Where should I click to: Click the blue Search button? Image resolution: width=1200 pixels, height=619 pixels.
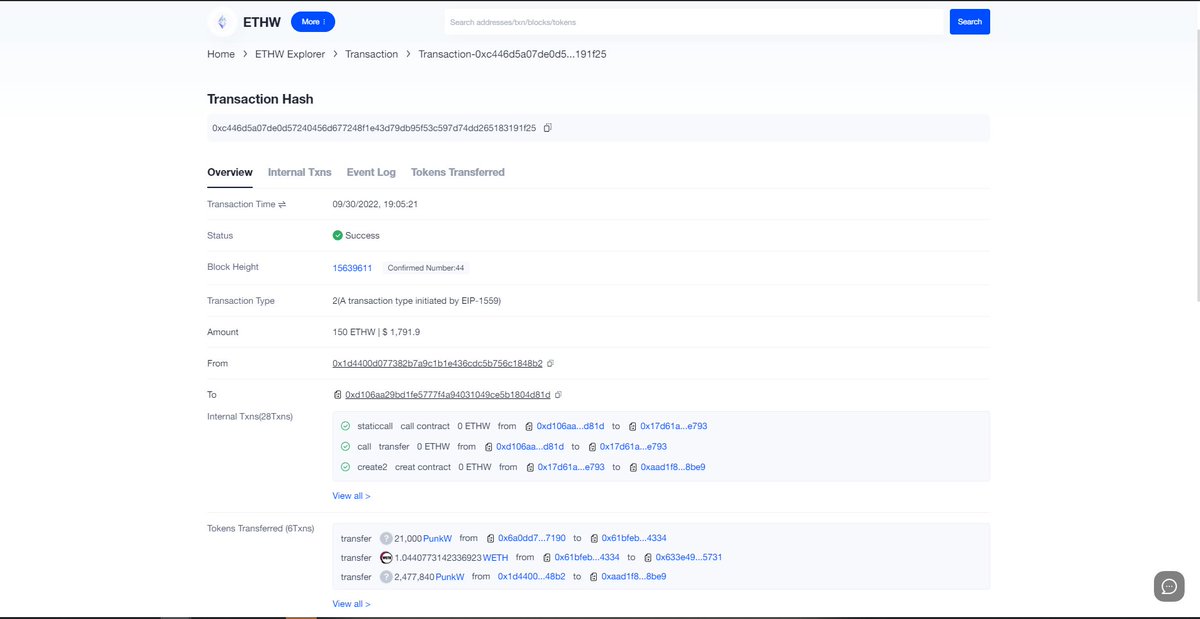tap(970, 21)
